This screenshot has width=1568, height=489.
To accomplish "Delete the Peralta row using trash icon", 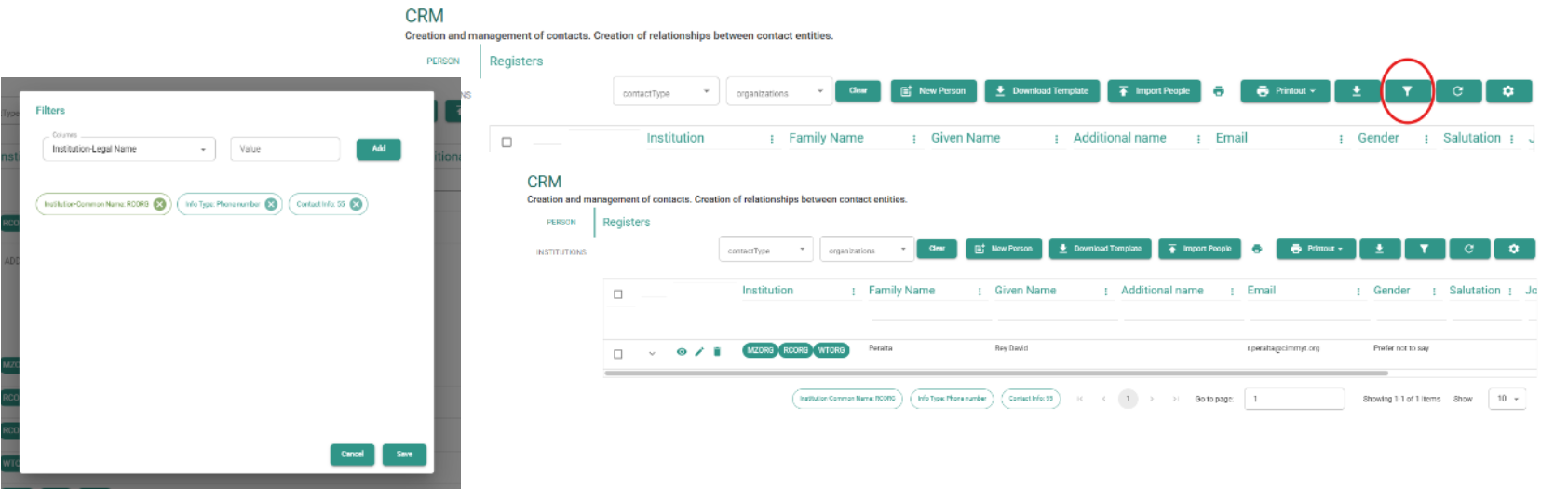I will (x=717, y=352).
